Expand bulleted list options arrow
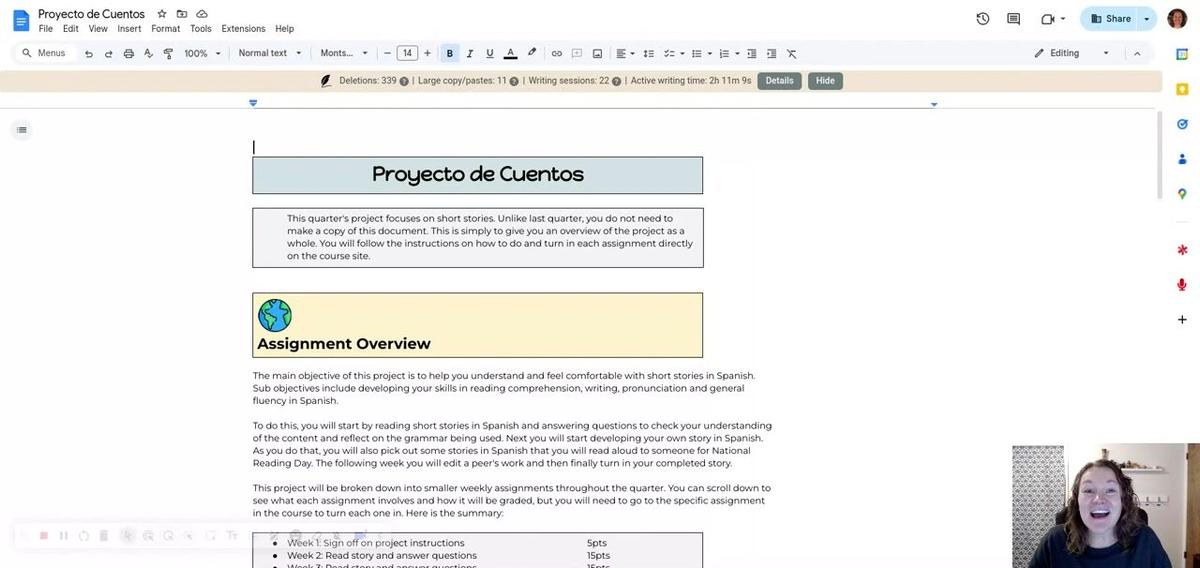1200x568 pixels. click(710, 53)
